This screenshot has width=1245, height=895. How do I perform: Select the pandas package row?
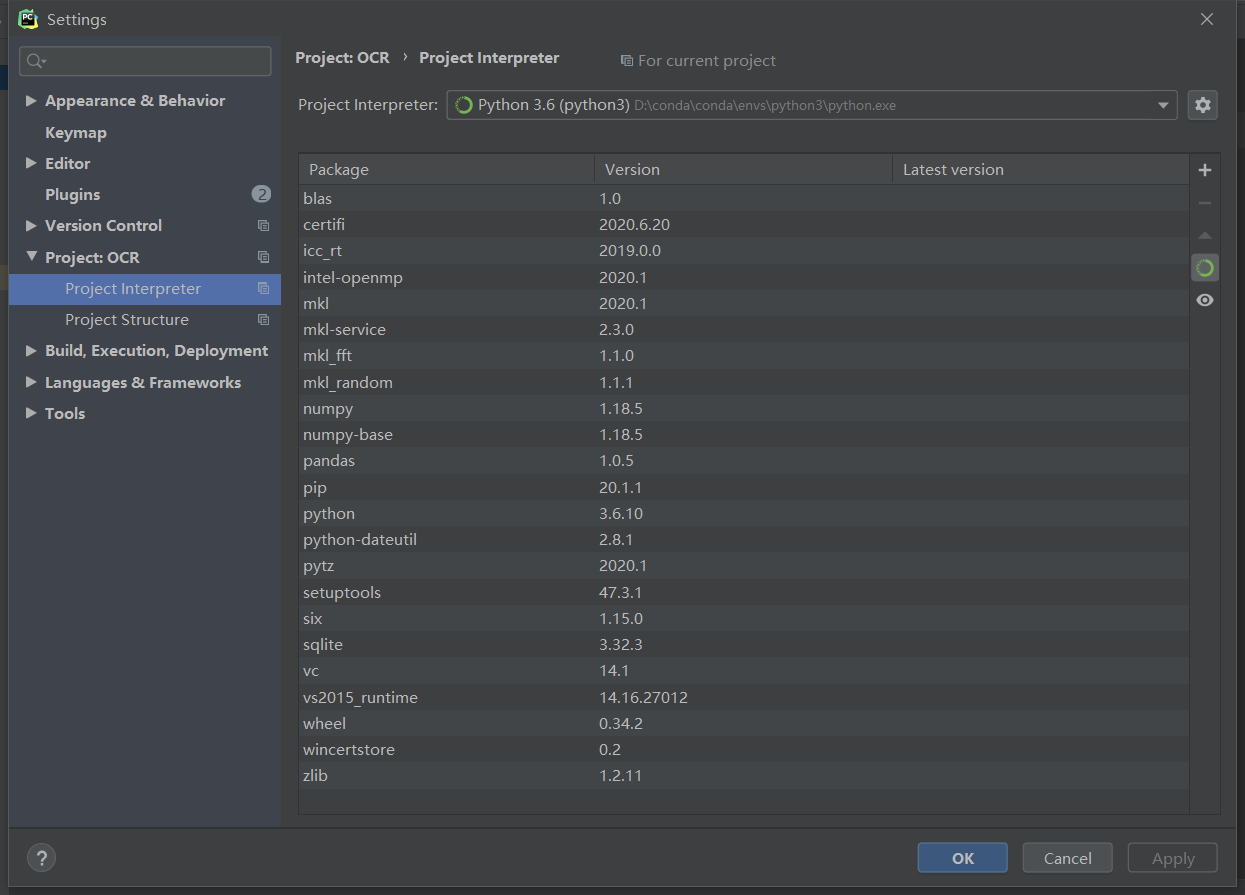pyautogui.click(x=744, y=460)
